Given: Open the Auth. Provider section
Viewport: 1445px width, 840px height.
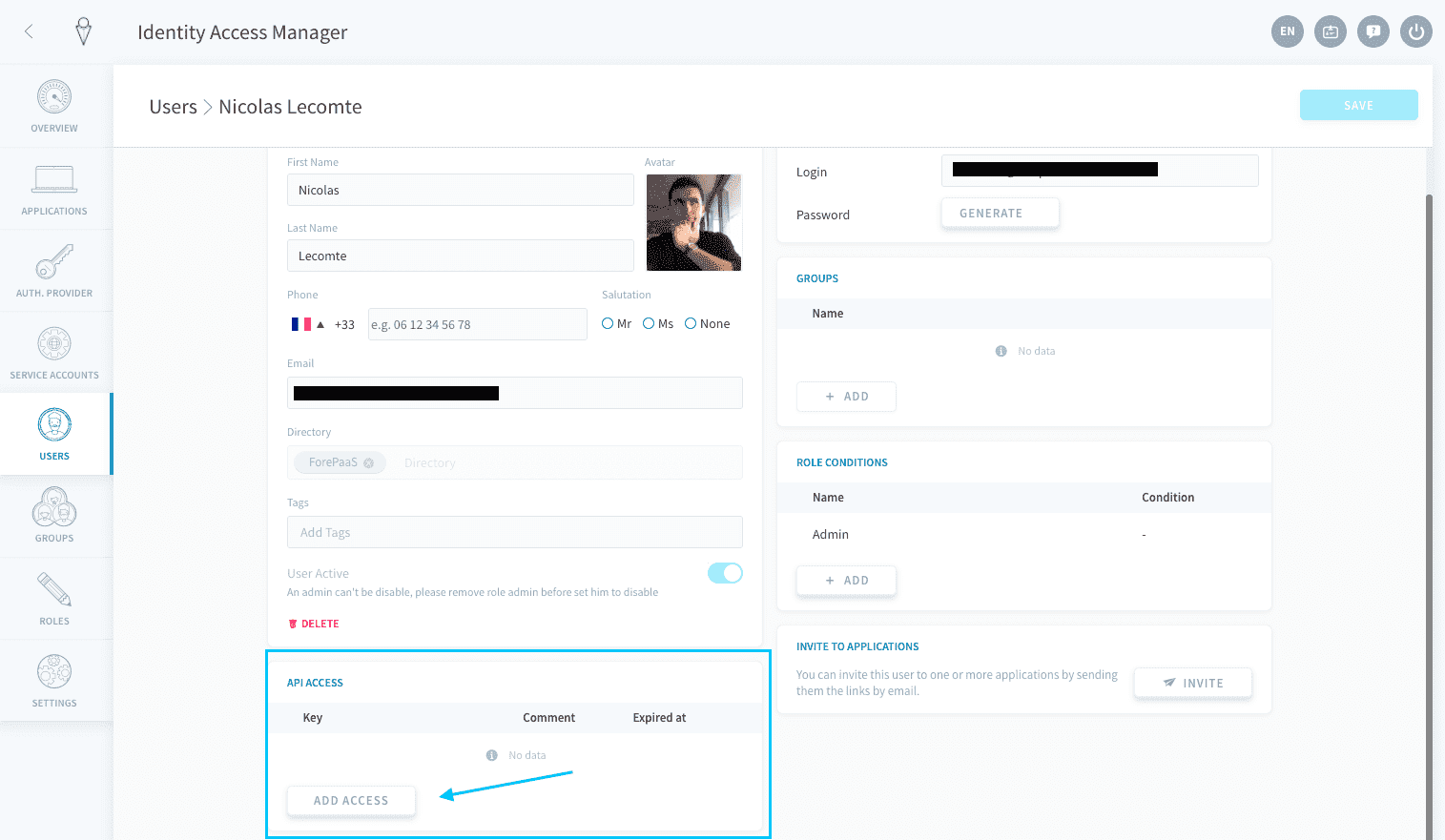Looking at the screenshot, I should [x=54, y=271].
